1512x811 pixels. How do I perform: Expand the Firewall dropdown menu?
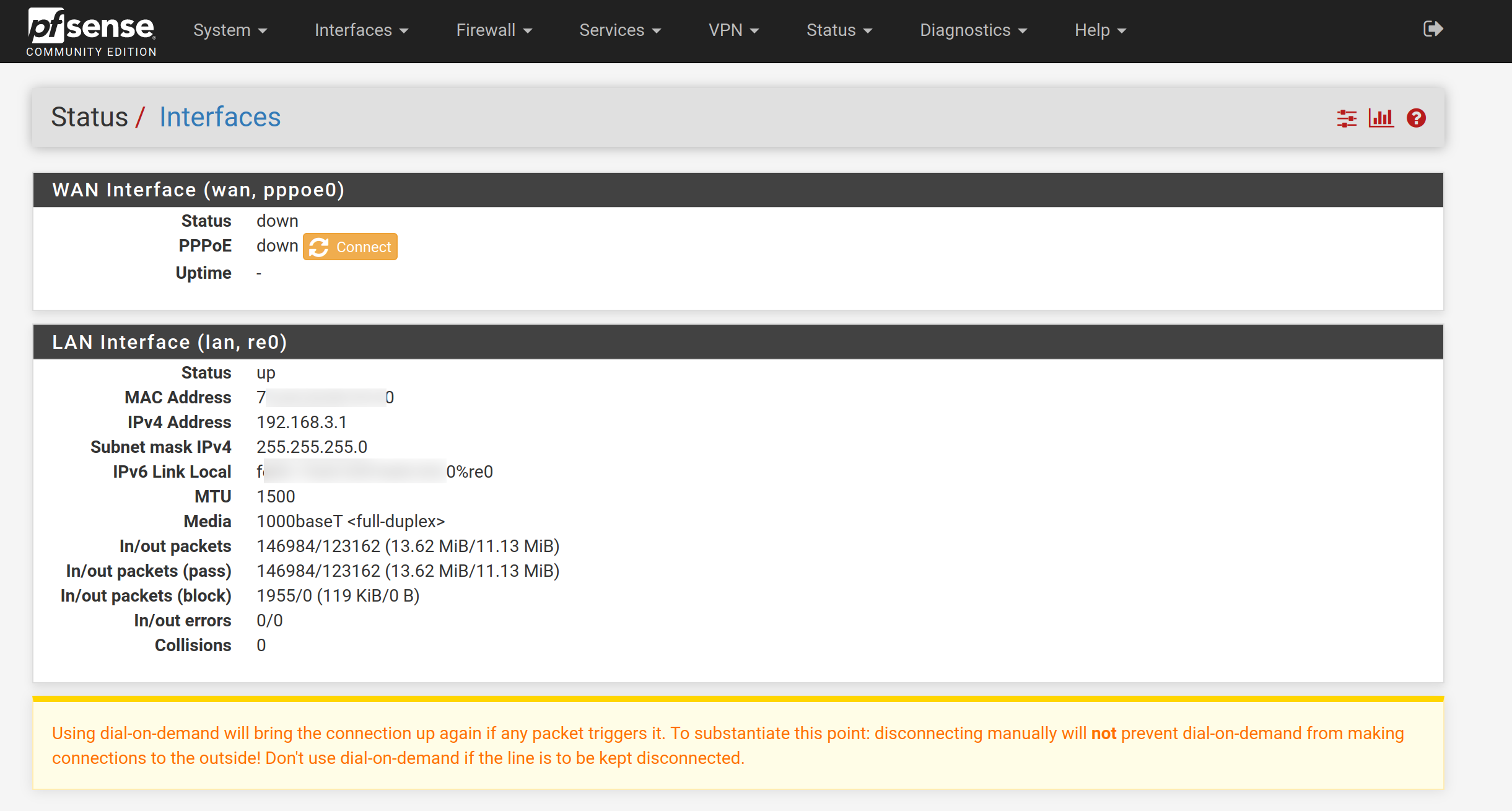click(x=494, y=30)
